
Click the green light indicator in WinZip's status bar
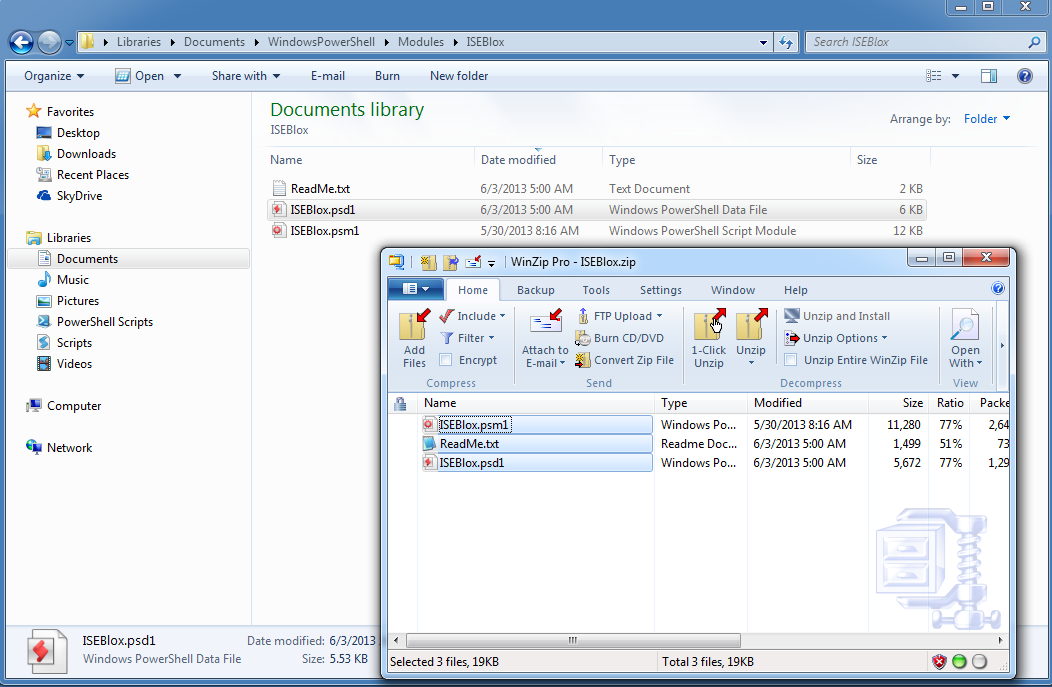click(x=959, y=662)
